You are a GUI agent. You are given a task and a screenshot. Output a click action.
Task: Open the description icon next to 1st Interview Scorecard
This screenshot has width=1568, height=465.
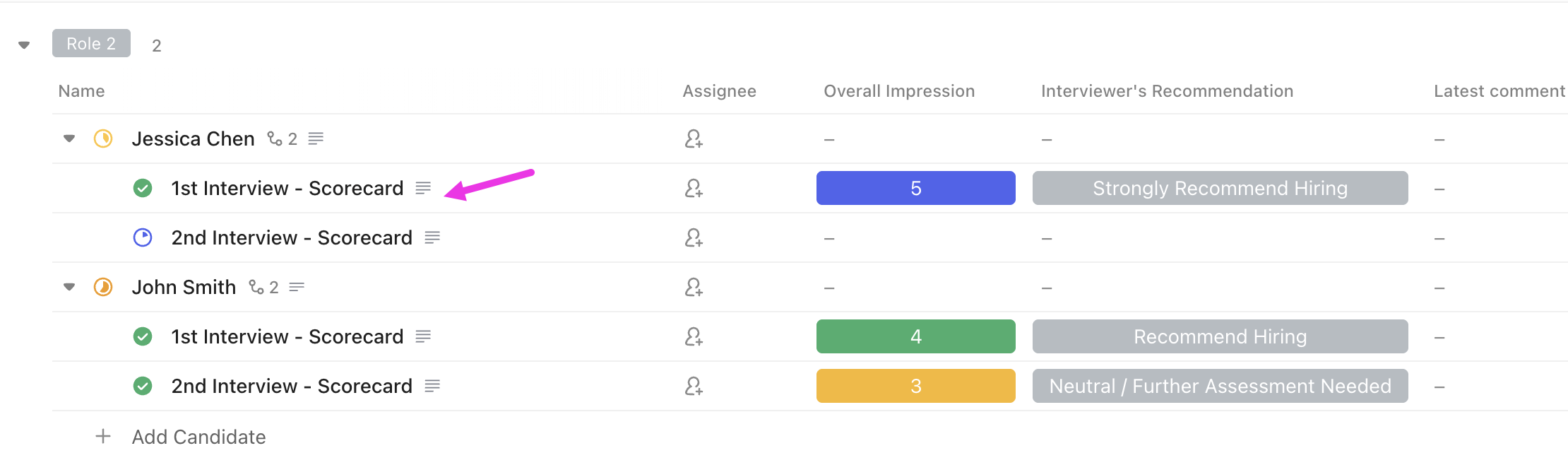[x=424, y=188]
